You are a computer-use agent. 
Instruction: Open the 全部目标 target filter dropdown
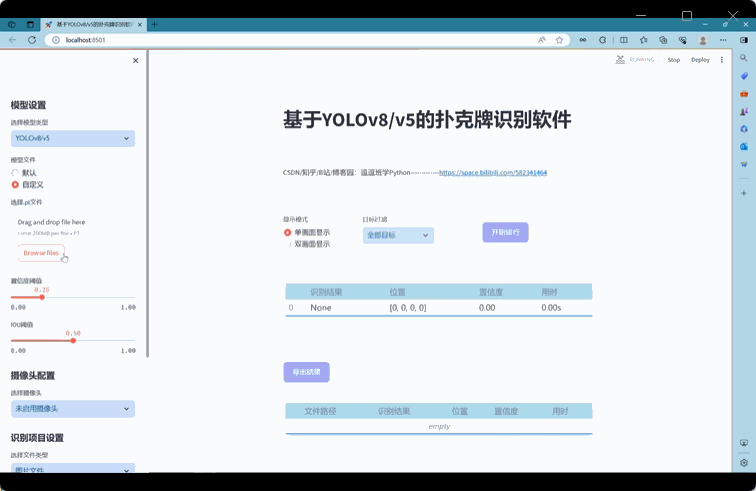pyautogui.click(x=398, y=235)
